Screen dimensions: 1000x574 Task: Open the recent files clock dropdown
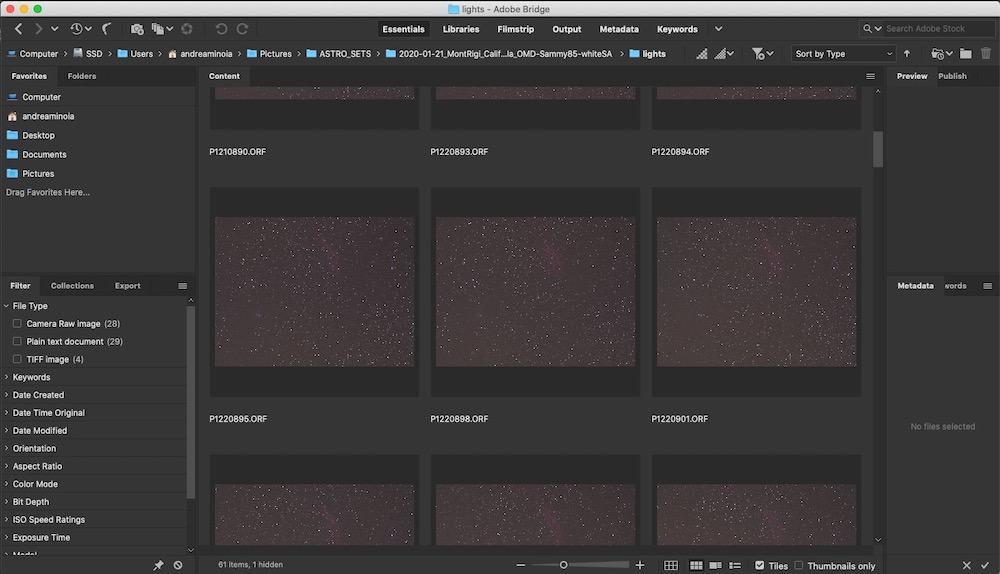pos(81,29)
